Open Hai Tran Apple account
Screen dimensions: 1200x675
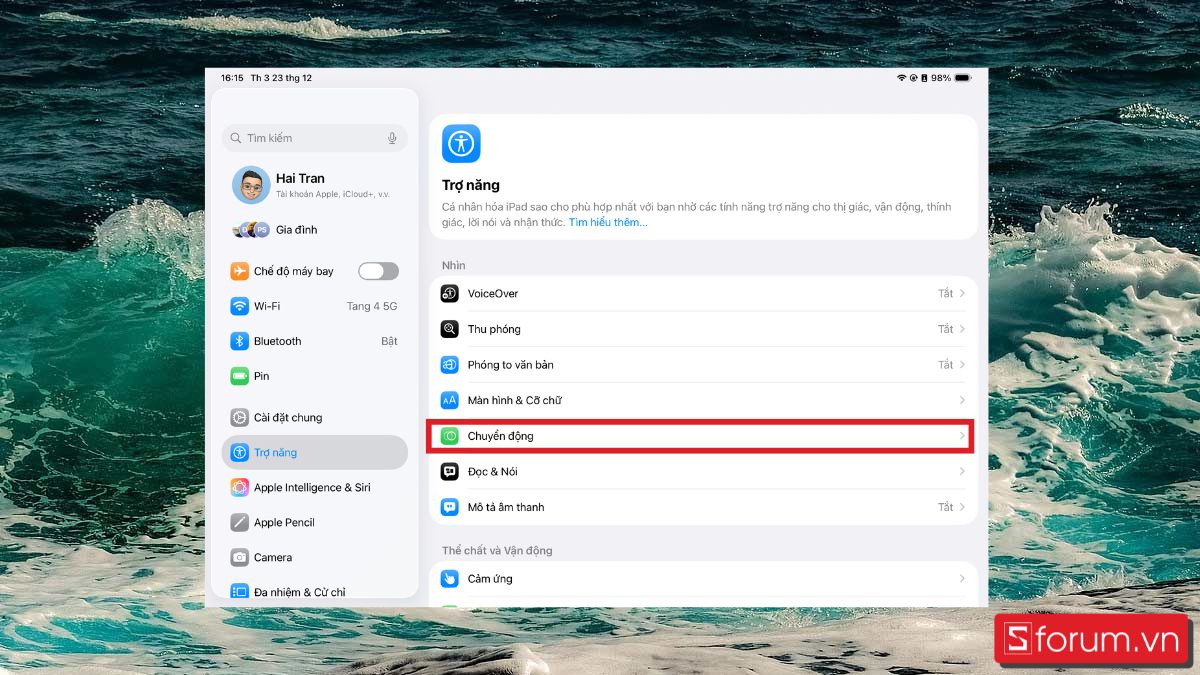pyautogui.click(x=315, y=185)
